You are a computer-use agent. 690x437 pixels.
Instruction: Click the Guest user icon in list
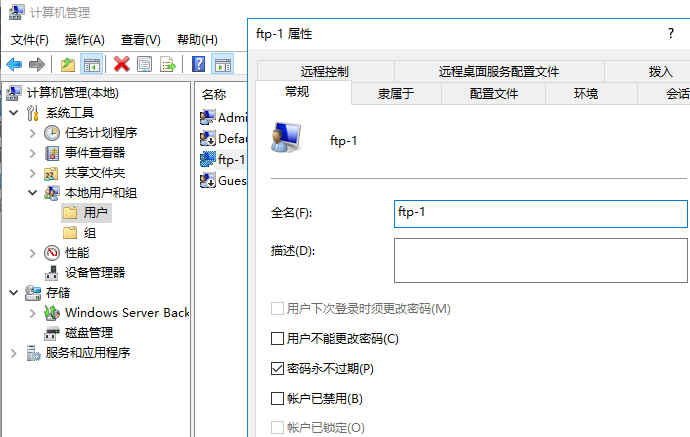tap(208, 180)
